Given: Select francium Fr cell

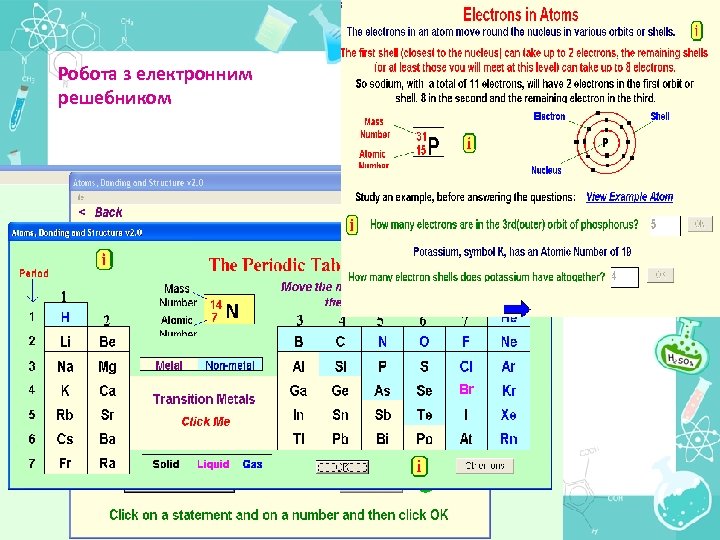Looking at the screenshot, I should click(x=65, y=463).
